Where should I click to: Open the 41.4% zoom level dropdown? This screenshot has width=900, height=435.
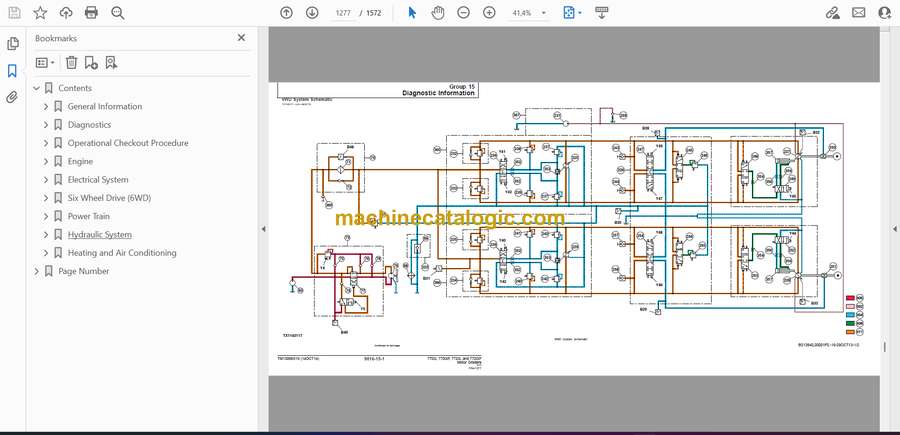(529, 13)
